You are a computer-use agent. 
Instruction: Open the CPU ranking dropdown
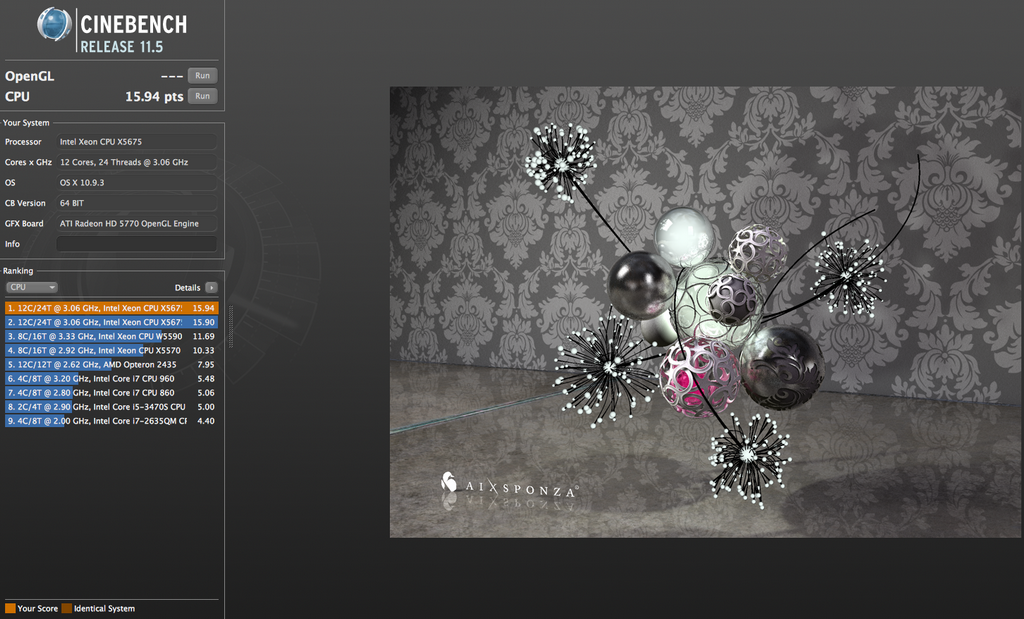32,287
